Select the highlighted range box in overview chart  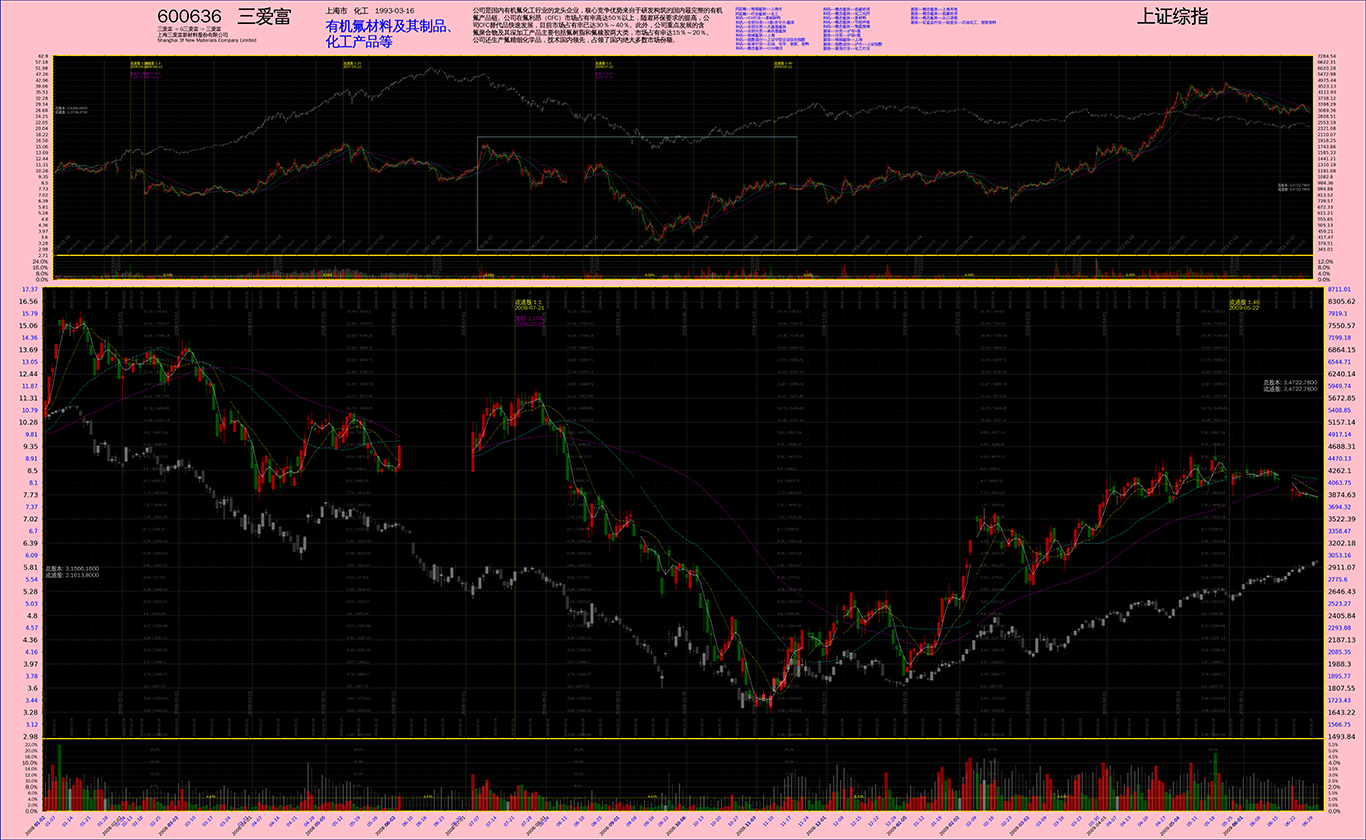click(637, 193)
